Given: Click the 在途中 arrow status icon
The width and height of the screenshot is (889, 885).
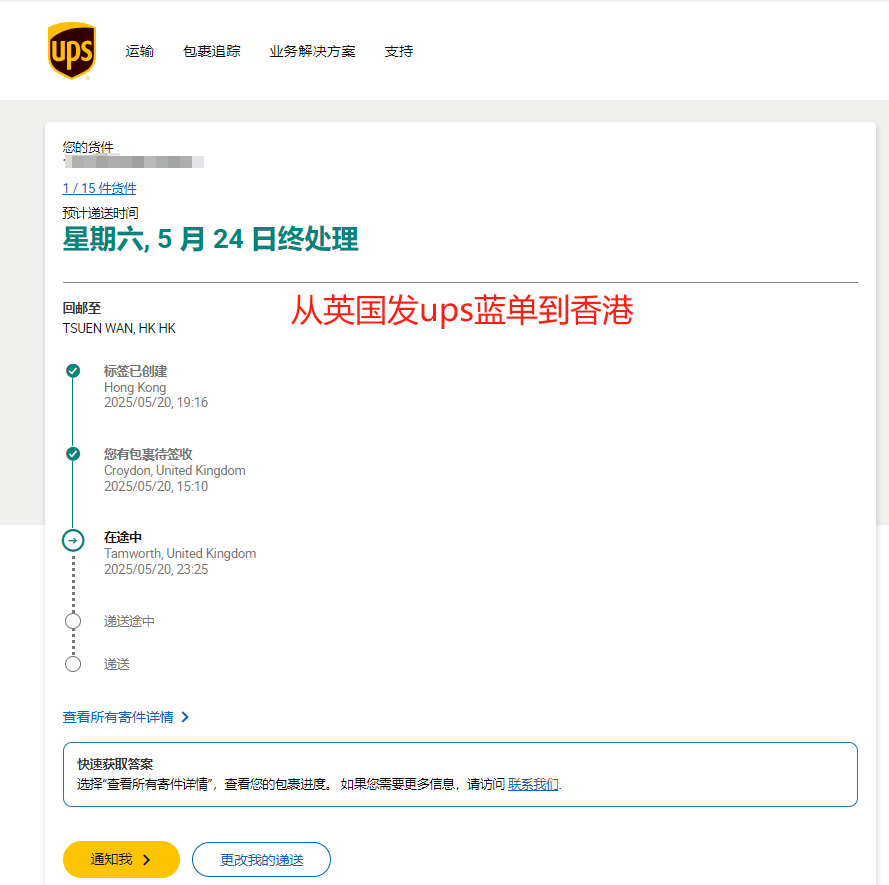Looking at the screenshot, I should point(73,540).
